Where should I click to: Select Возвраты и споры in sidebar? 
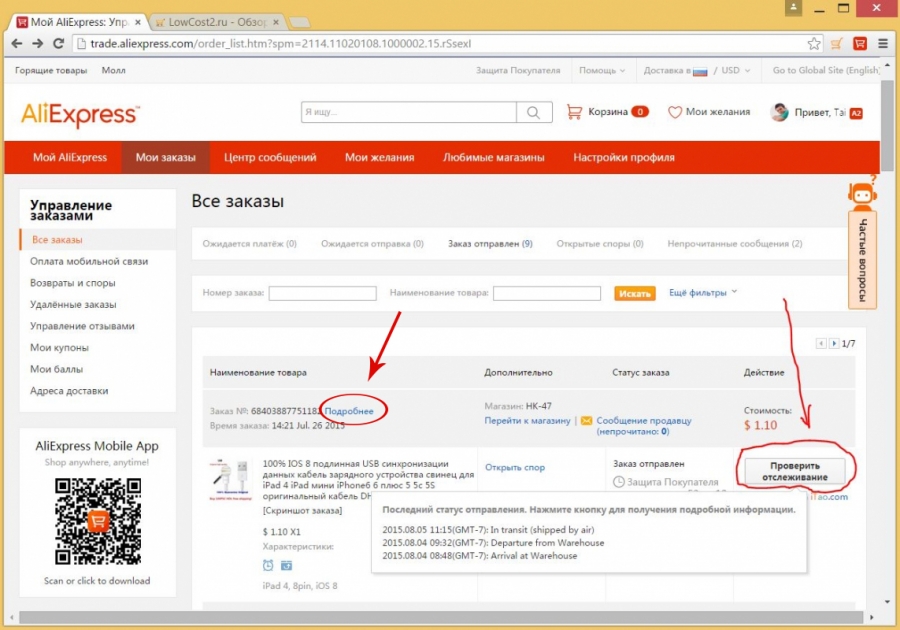(73, 283)
